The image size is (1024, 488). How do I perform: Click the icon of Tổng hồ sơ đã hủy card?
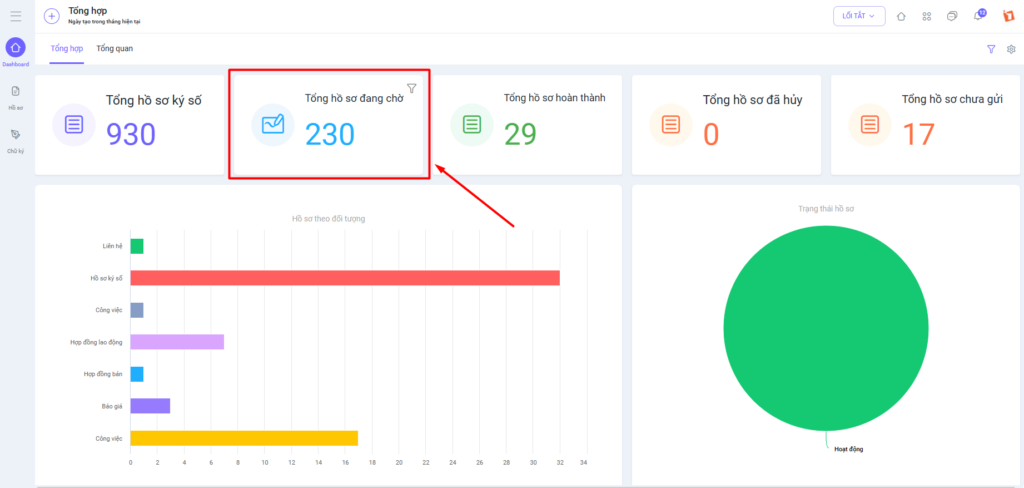[x=671, y=124]
